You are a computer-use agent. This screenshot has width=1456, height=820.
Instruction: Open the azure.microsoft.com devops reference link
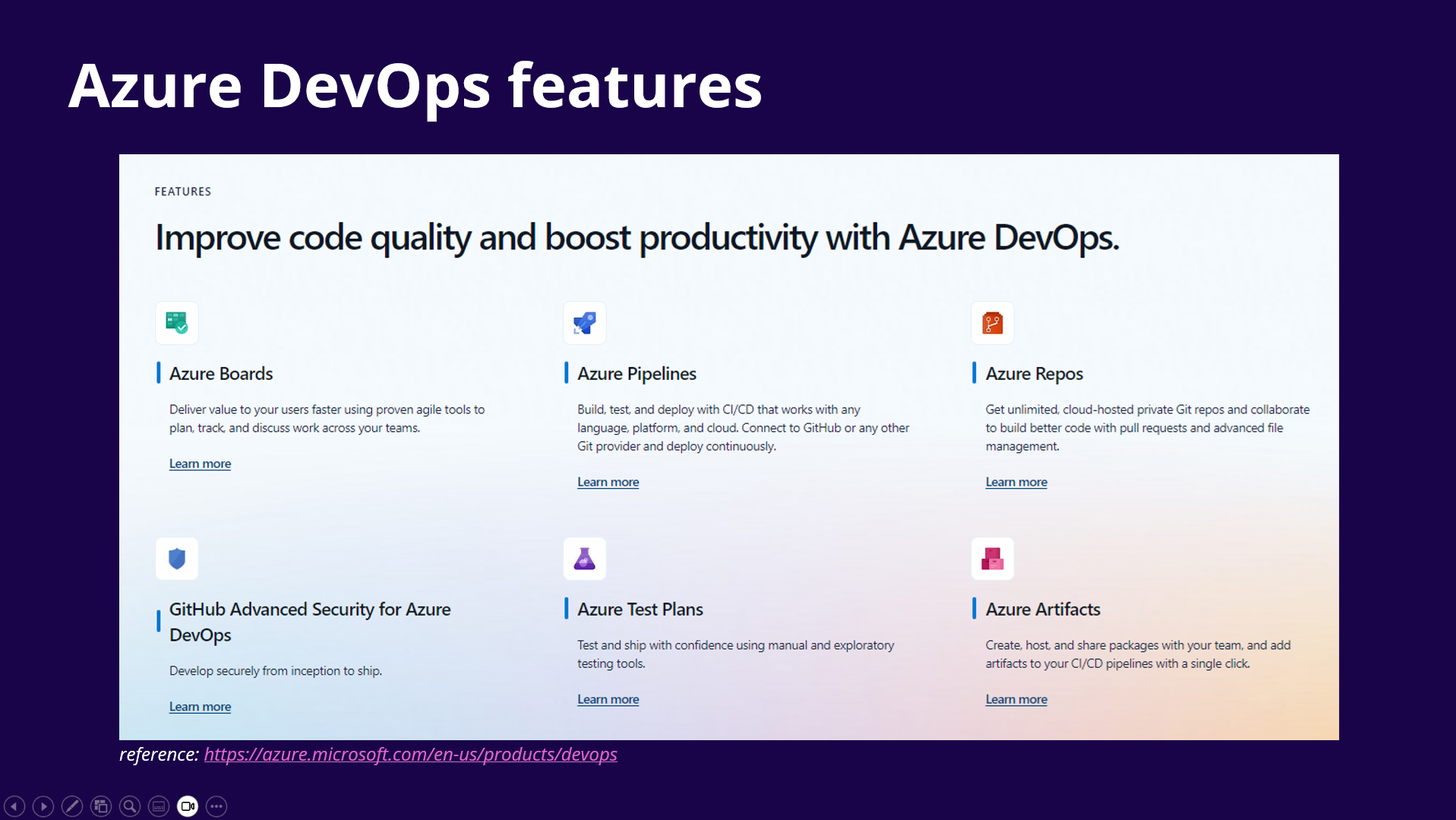(x=410, y=754)
